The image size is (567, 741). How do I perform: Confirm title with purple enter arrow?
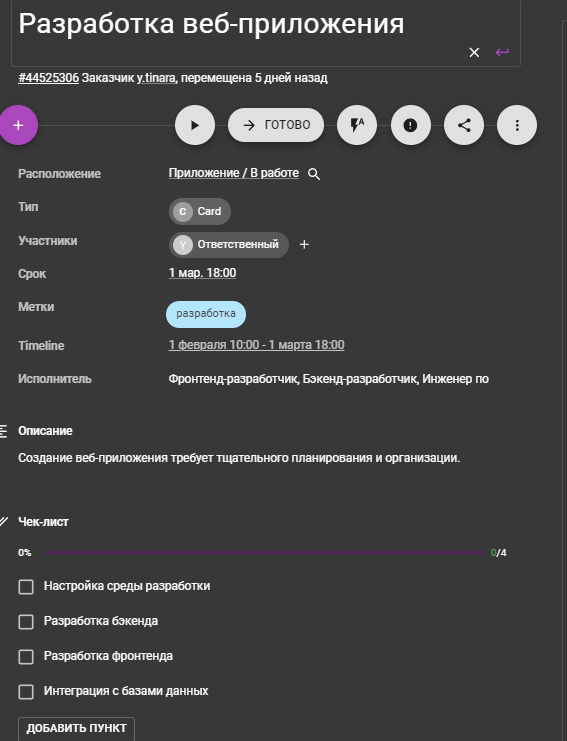click(502, 52)
